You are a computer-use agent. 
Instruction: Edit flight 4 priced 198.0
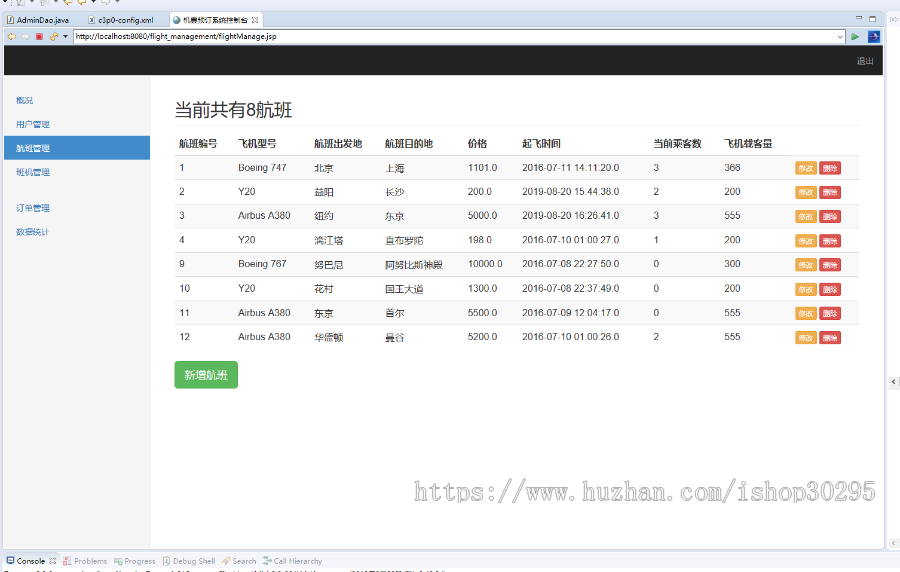(x=806, y=241)
